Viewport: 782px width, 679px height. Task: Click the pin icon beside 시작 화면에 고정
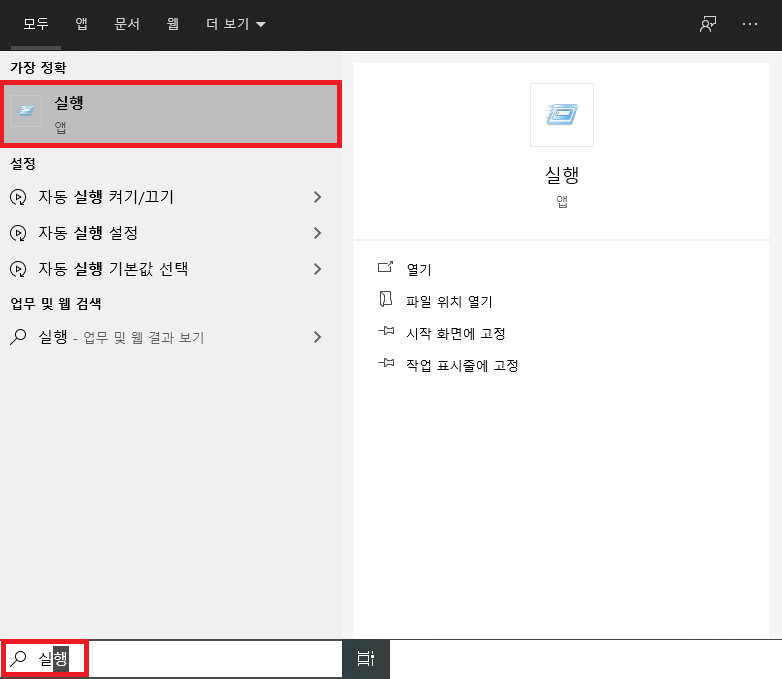point(386,330)
